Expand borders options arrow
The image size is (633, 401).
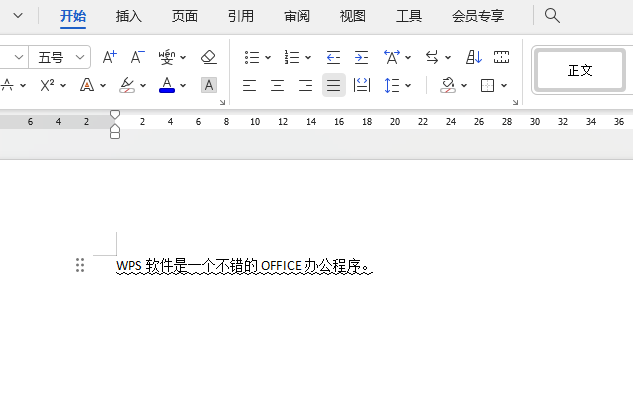tap(504, 86)
